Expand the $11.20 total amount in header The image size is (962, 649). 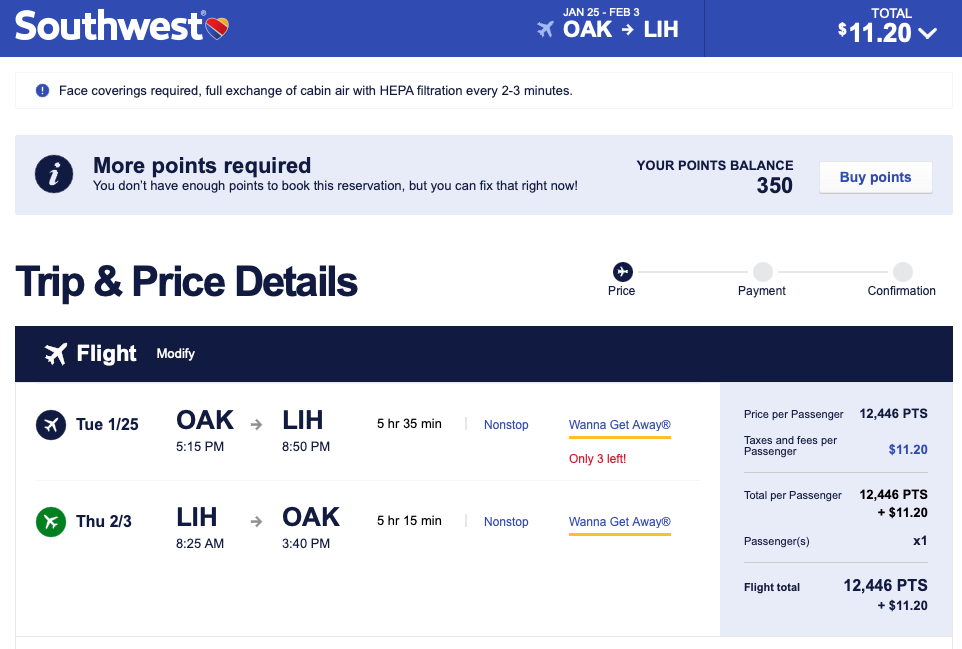[876, 32]
